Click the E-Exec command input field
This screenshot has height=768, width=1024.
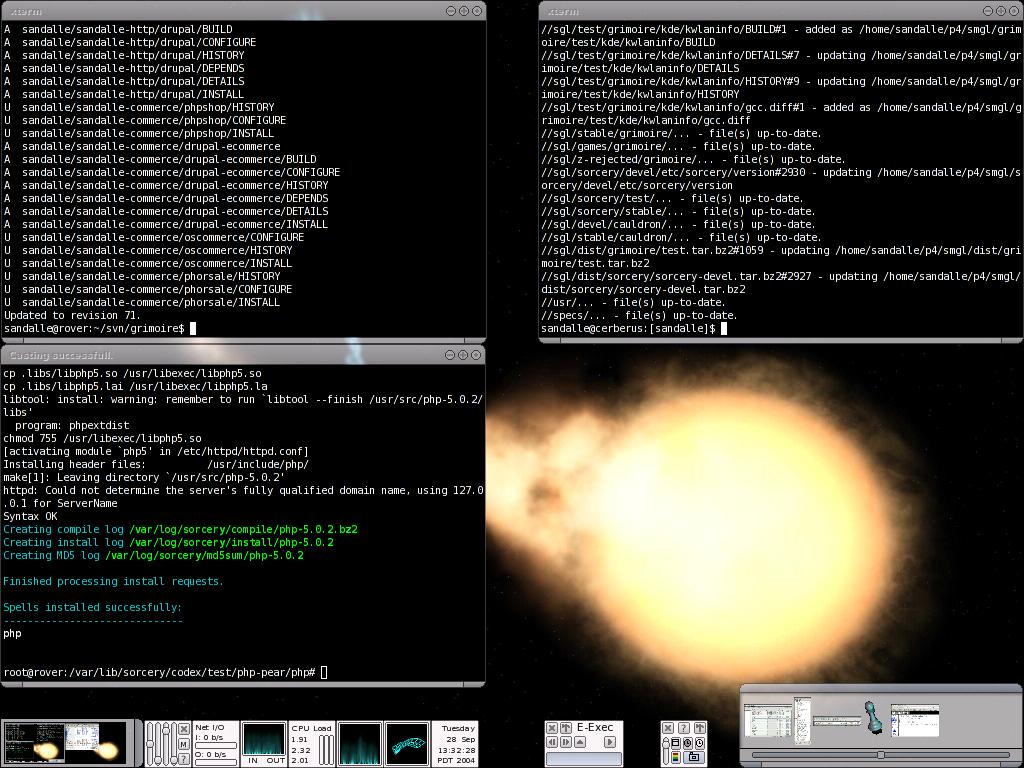(584, 759)
